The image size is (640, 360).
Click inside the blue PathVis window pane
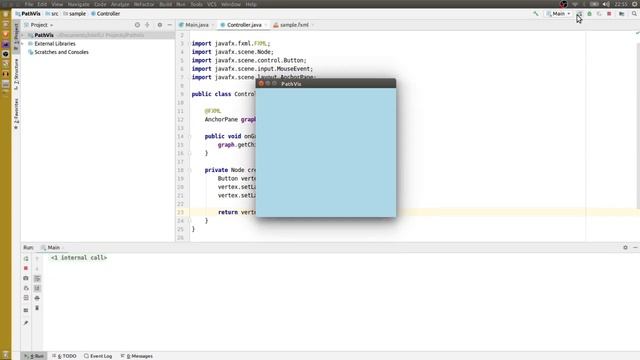pos(326,152)
